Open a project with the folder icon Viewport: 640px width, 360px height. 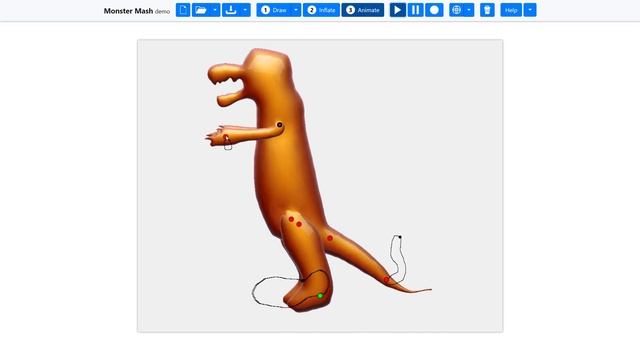click(201, 10)
